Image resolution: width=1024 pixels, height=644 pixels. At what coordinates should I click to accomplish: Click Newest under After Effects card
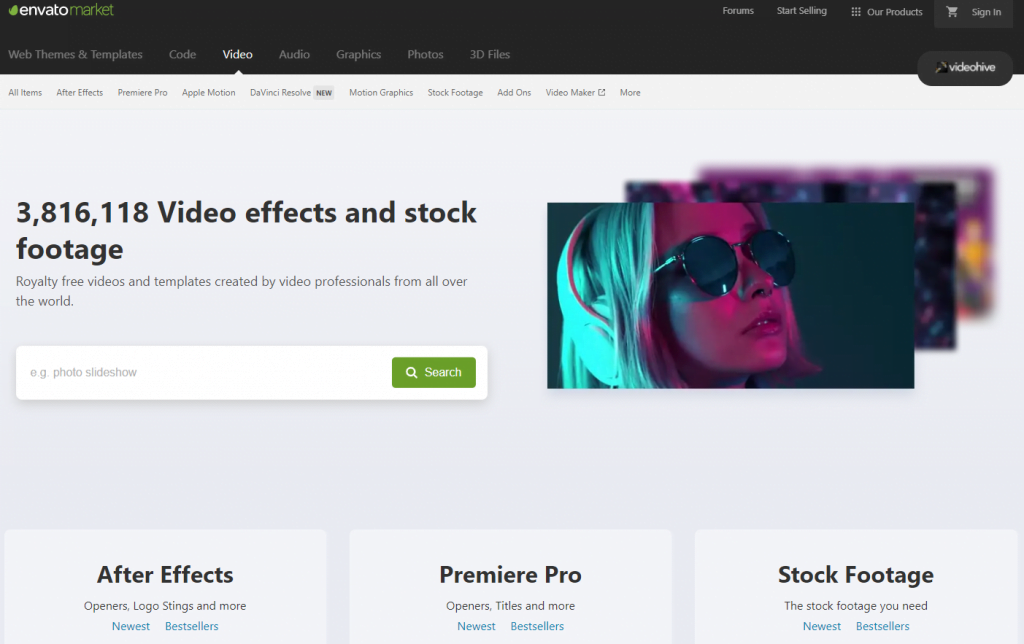tap(131, 626)
